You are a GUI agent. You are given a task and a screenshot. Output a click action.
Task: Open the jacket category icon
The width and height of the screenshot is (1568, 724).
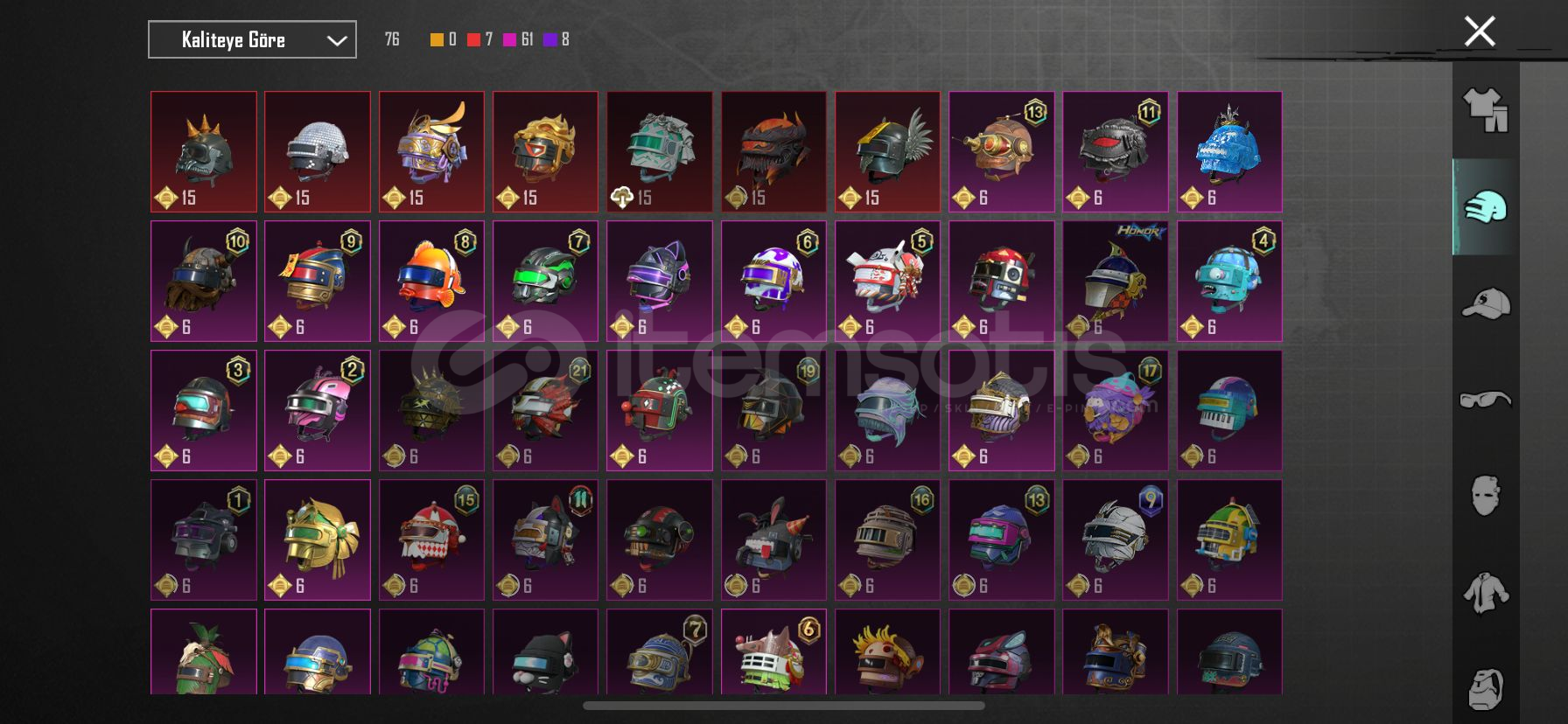pyautogui.click(x=1486, y=593)
